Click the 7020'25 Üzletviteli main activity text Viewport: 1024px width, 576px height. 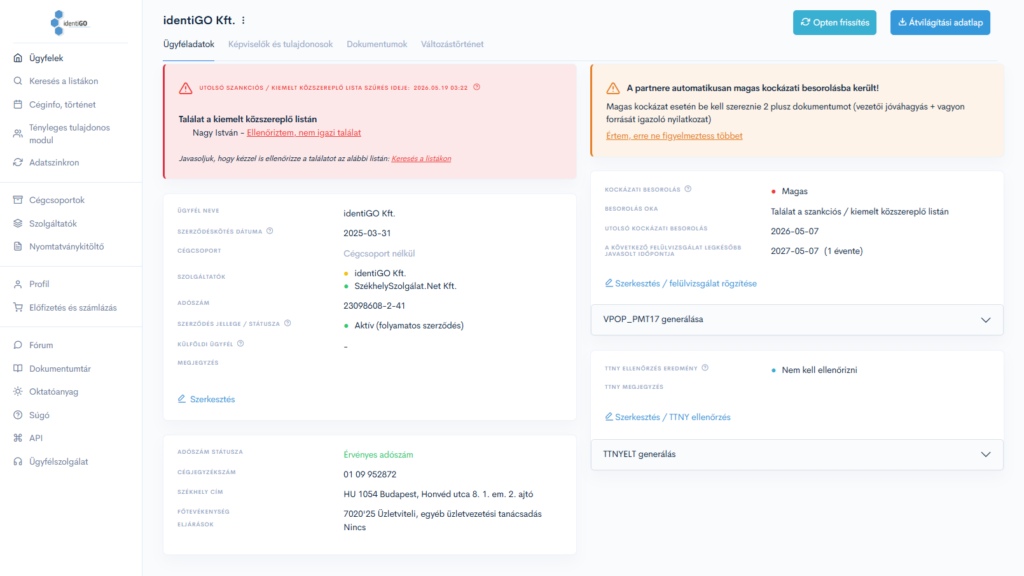[x=442, y=514]
